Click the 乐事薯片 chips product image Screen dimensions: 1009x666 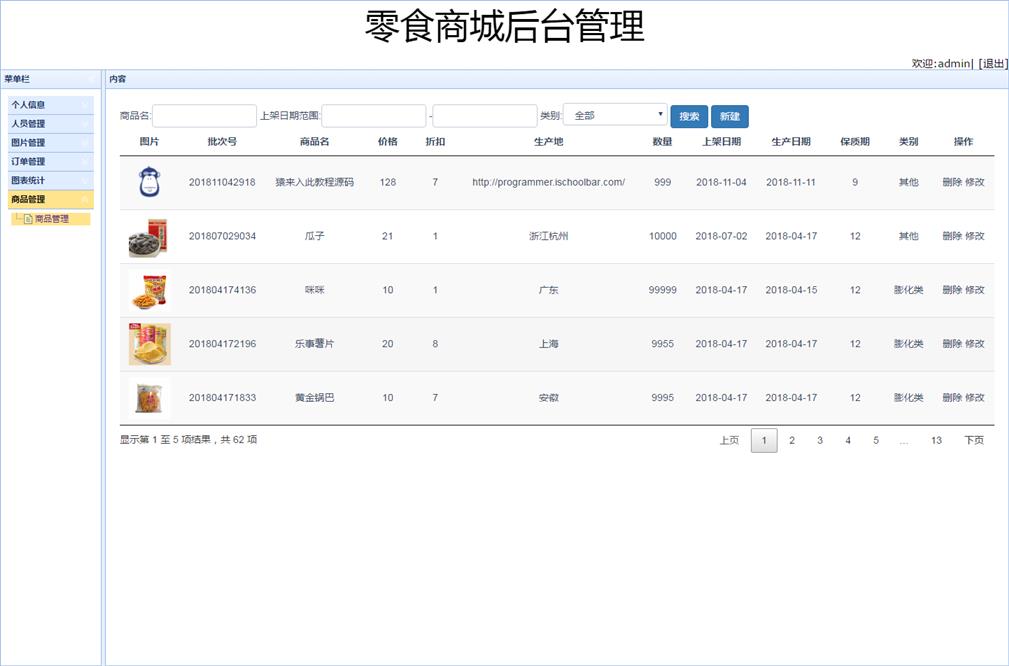pyautogui.click(x=149, y=344)
